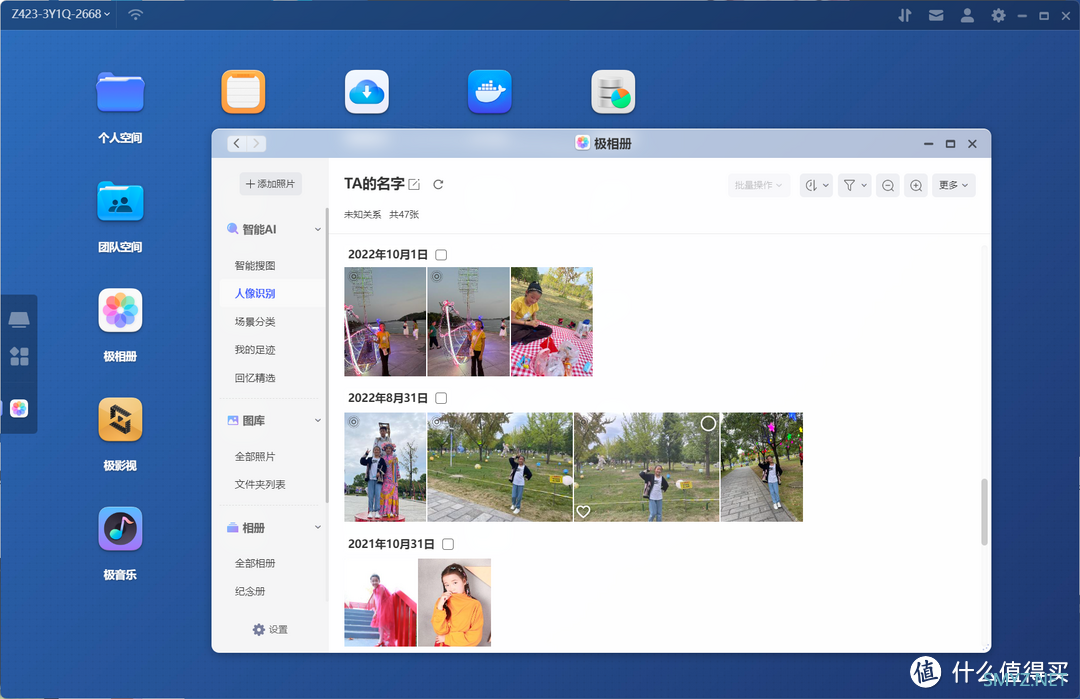Open the system settings gear in top bar
Image resolution: width=1080 pixels, height=699 pixels.
998,15
